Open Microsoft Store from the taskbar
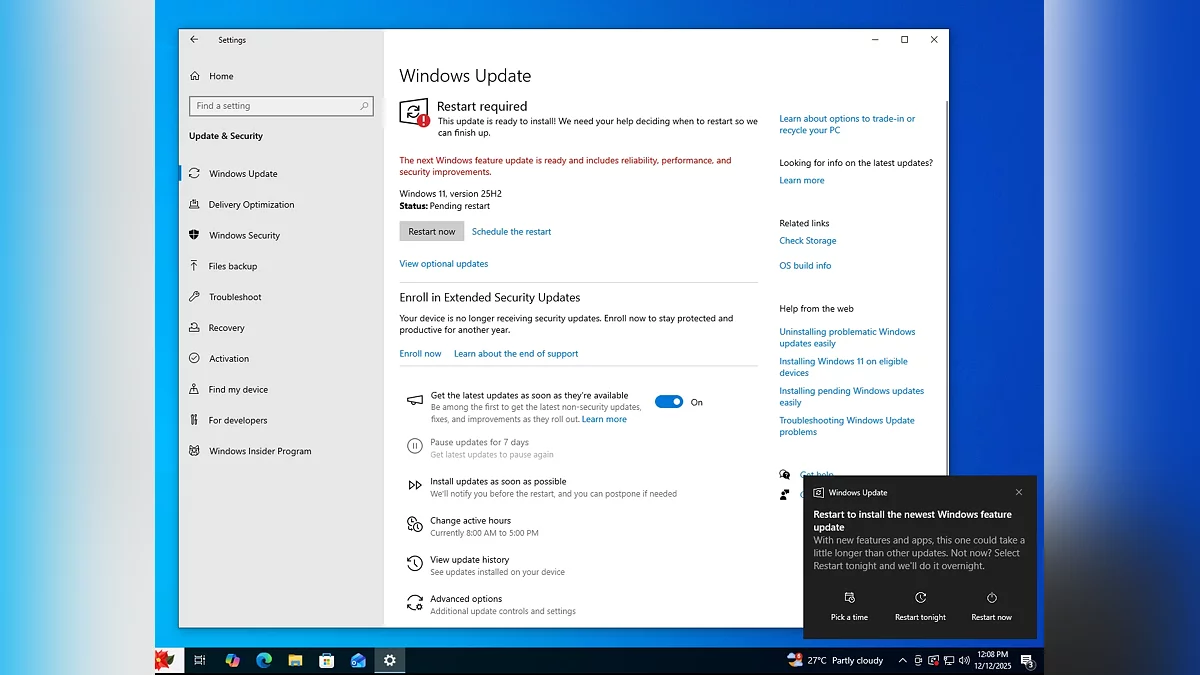 tap(326, 660)
